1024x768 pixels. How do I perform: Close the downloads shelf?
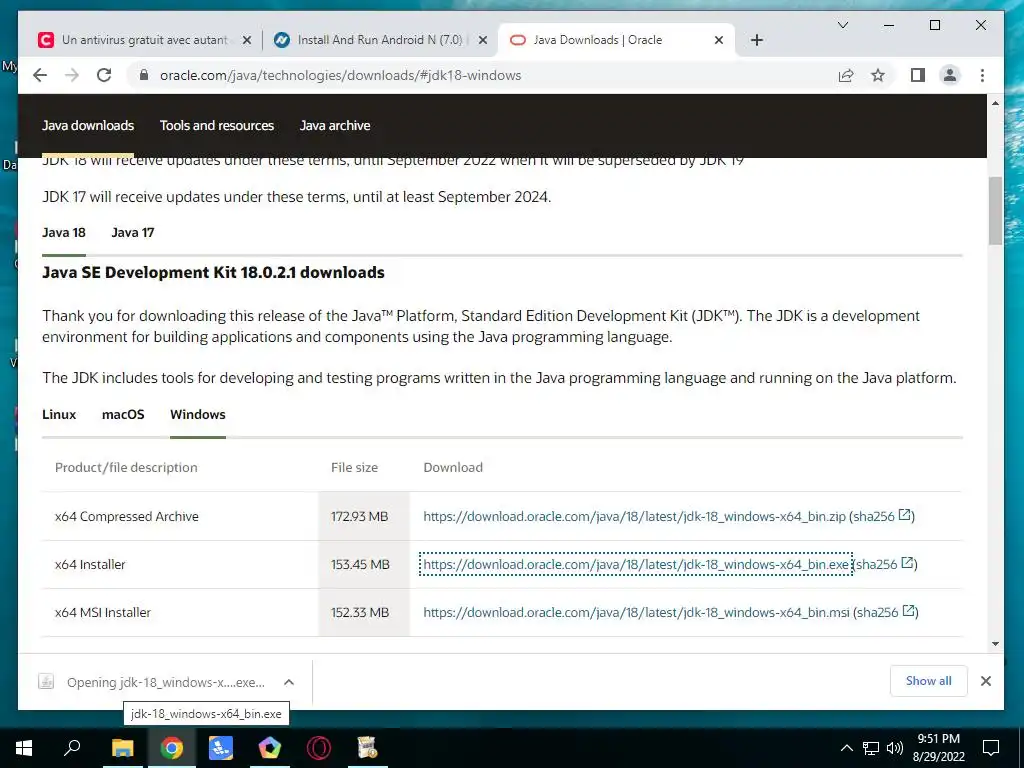[x=986, y=681]
